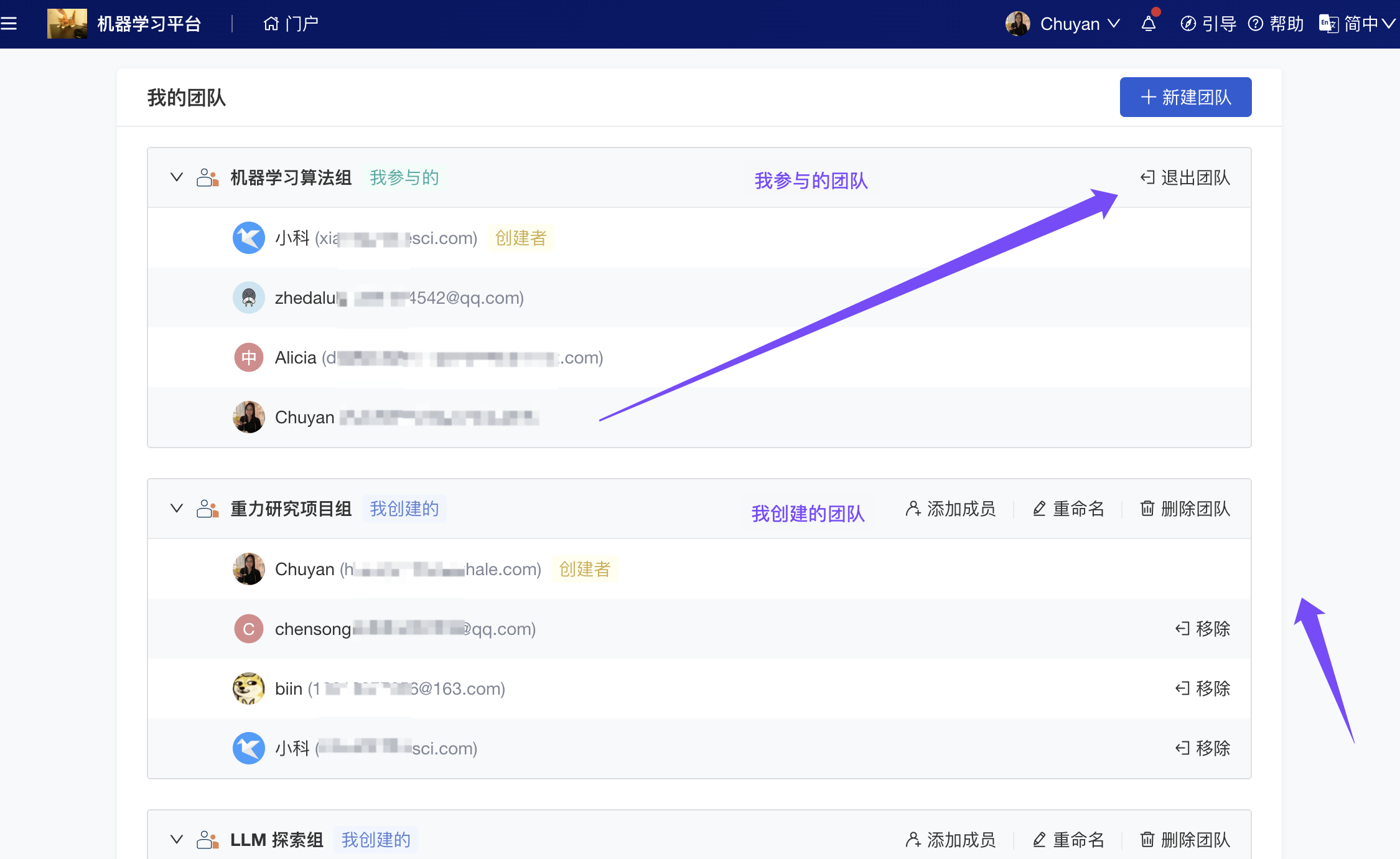
Task: Click 添加成员 for LLM 探索组
Action: [x=950, y=840]
